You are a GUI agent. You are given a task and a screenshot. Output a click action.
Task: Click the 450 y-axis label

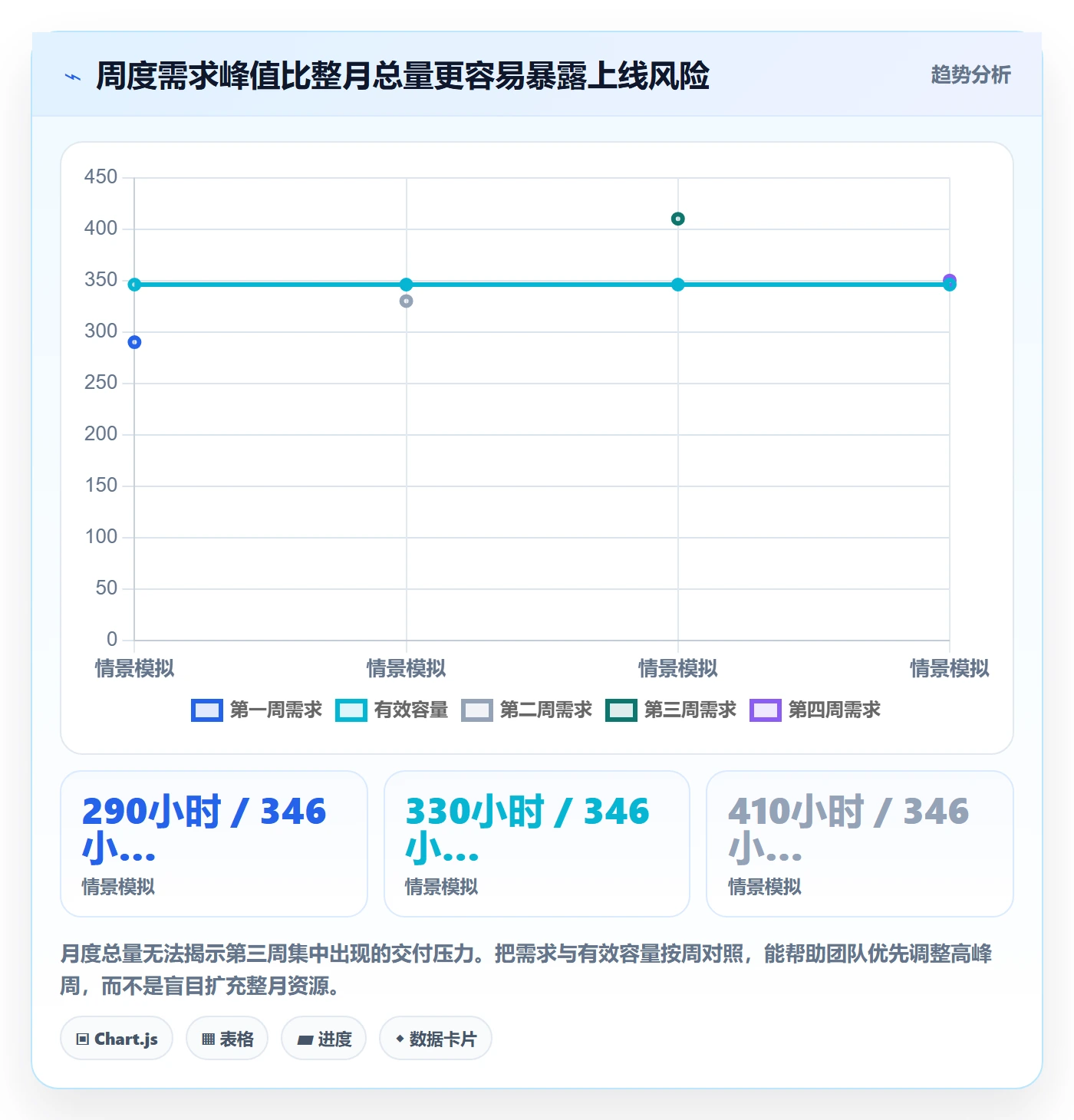point(100,177)
